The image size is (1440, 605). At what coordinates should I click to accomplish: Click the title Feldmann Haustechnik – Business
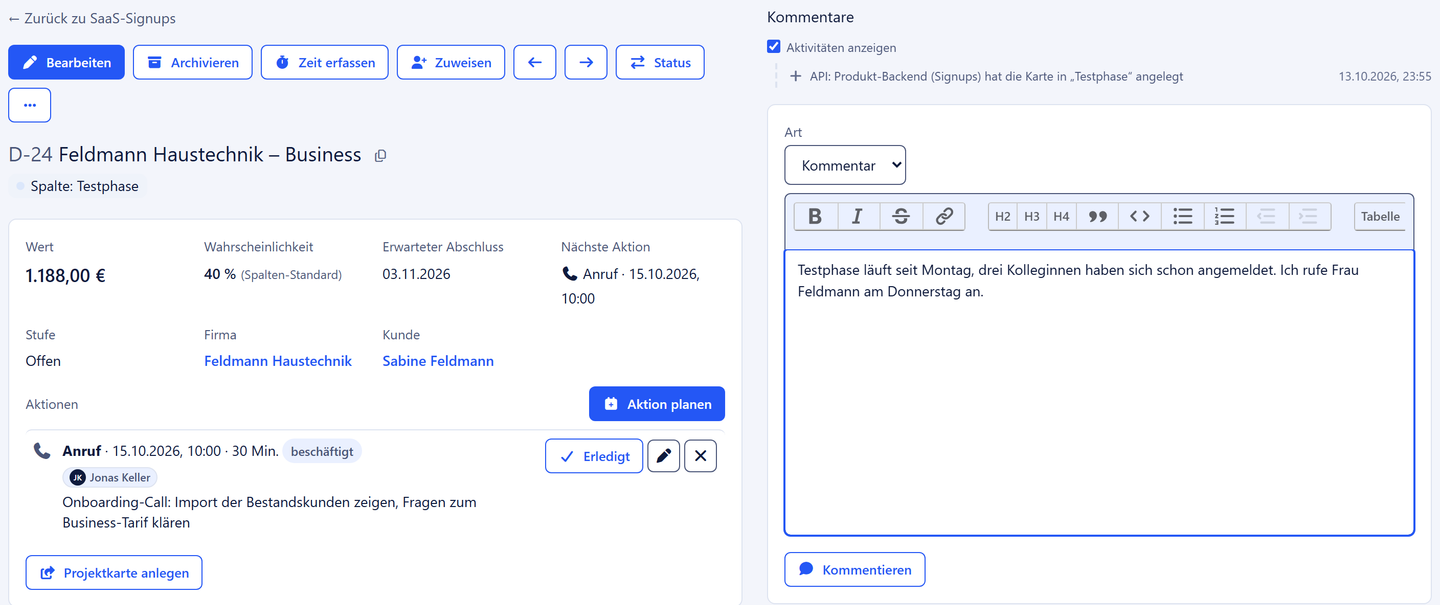(x=210, y=154)
